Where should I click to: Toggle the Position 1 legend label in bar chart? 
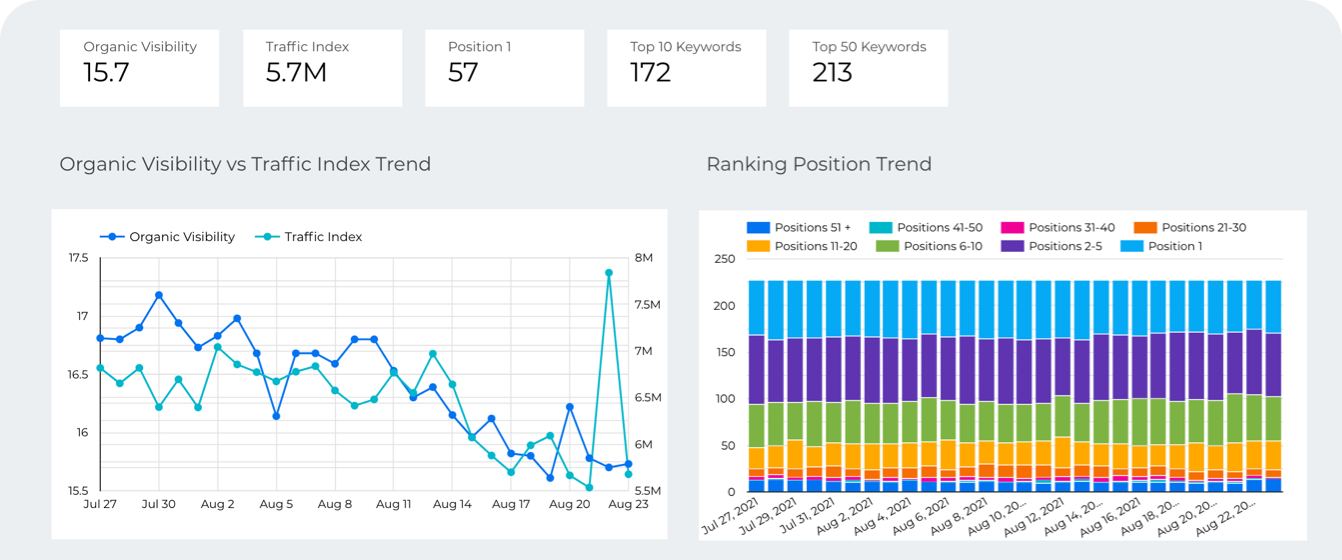tap(1174, 246)
